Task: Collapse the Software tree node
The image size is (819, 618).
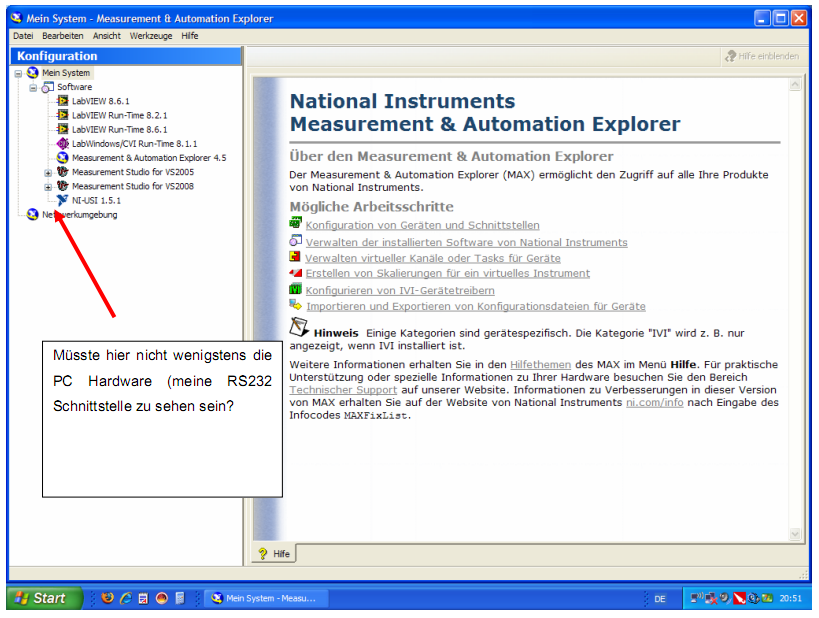Action: [33, 88]
